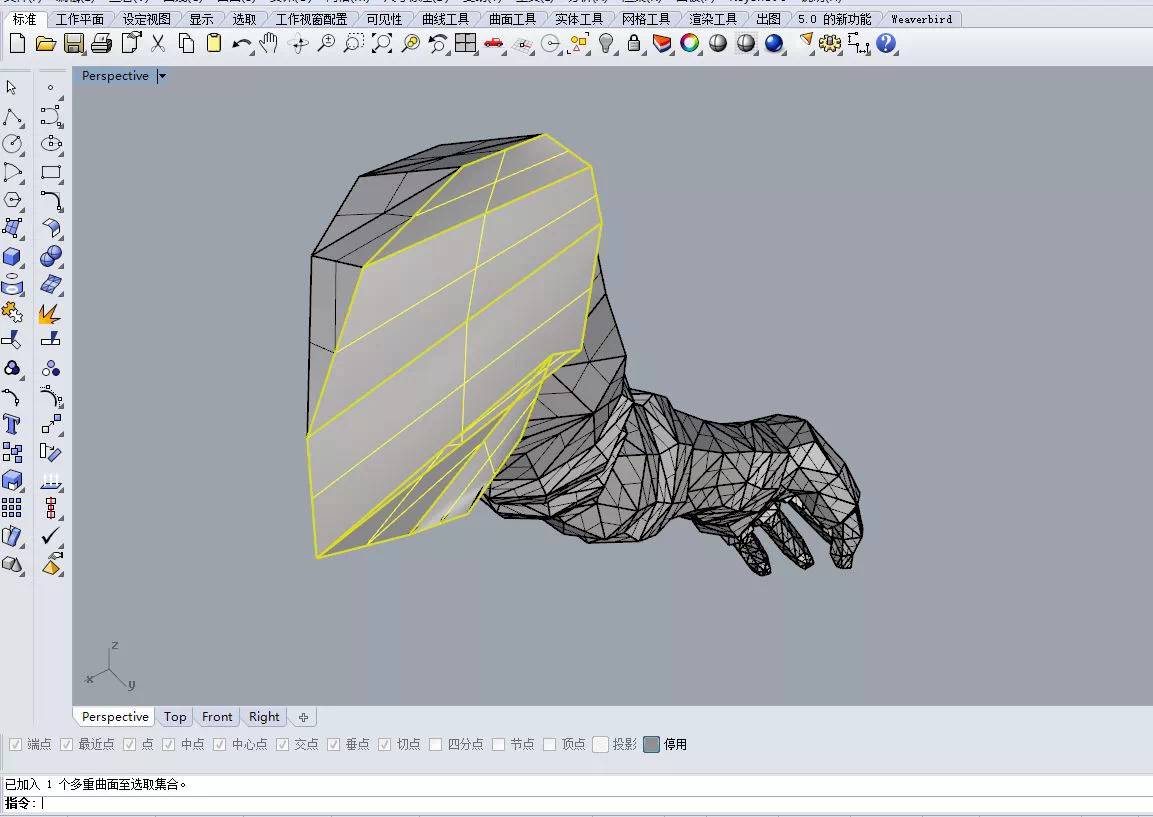The width and height of the screenshot is (1153, 817).
Task: Select the Zoom extents magnifier icon
Action: [x=380, y=44]
